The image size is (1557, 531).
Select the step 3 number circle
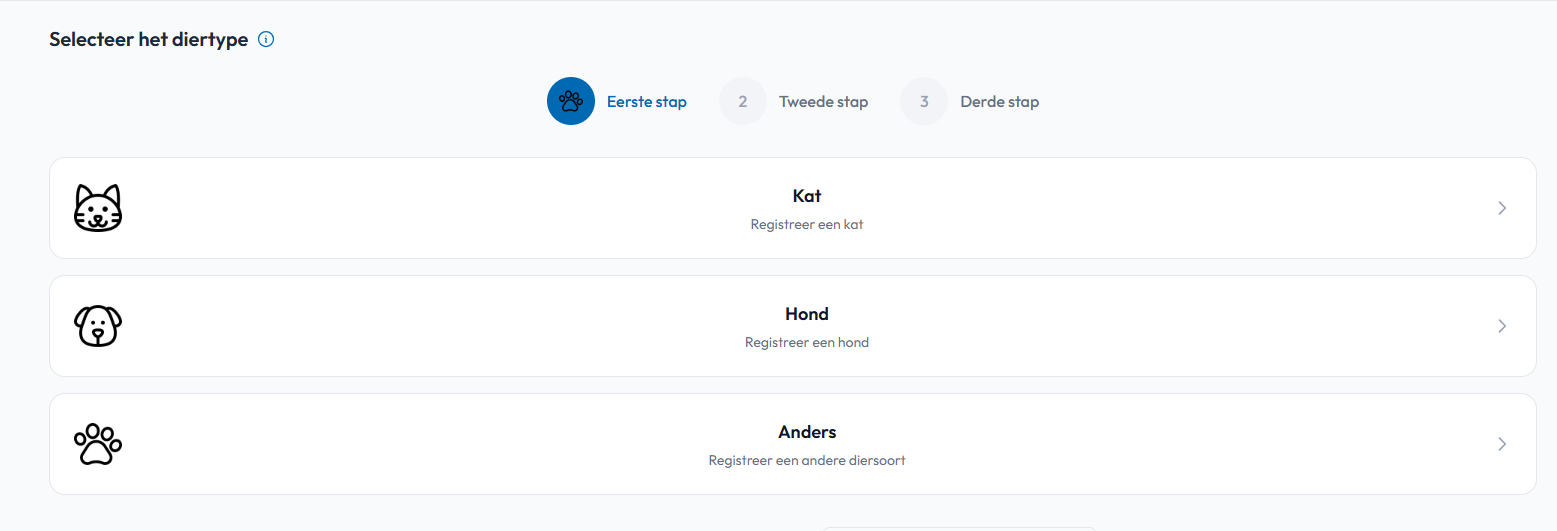point(924,101)
